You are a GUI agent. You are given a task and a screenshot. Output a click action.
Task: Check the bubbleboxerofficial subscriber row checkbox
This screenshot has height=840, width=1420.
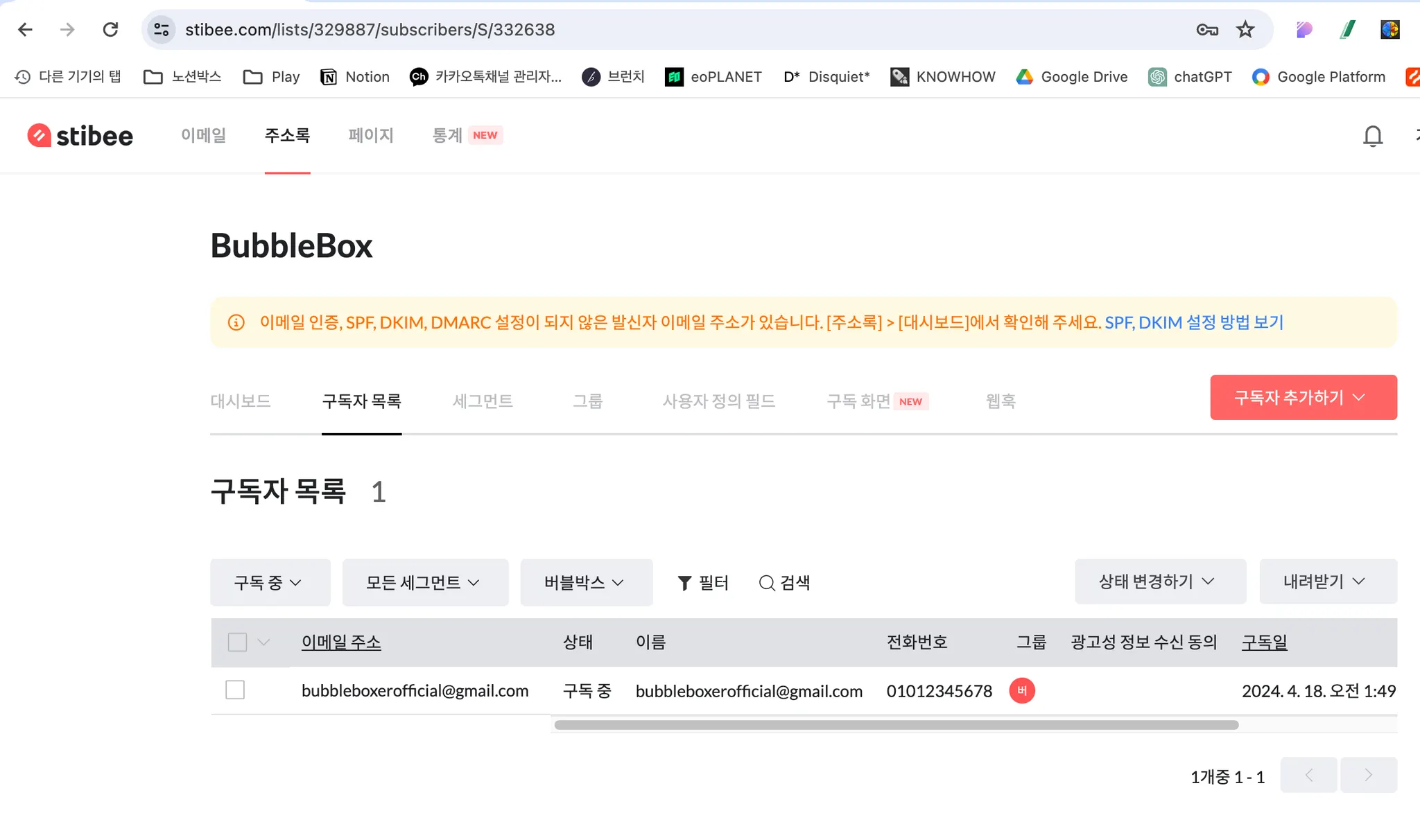click(x=235, y=690)
